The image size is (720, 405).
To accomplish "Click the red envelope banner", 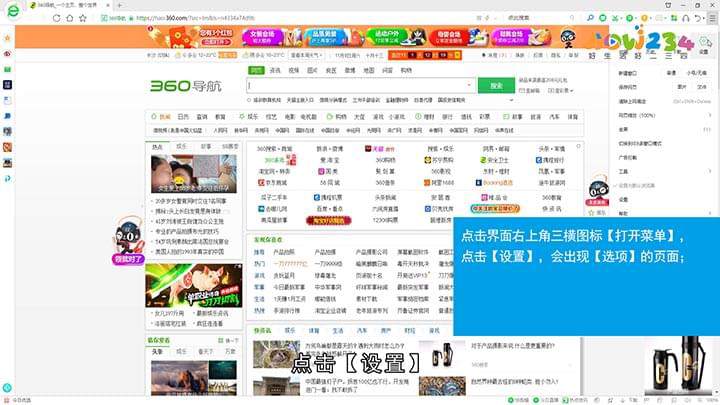I will (x=191, y=37).
